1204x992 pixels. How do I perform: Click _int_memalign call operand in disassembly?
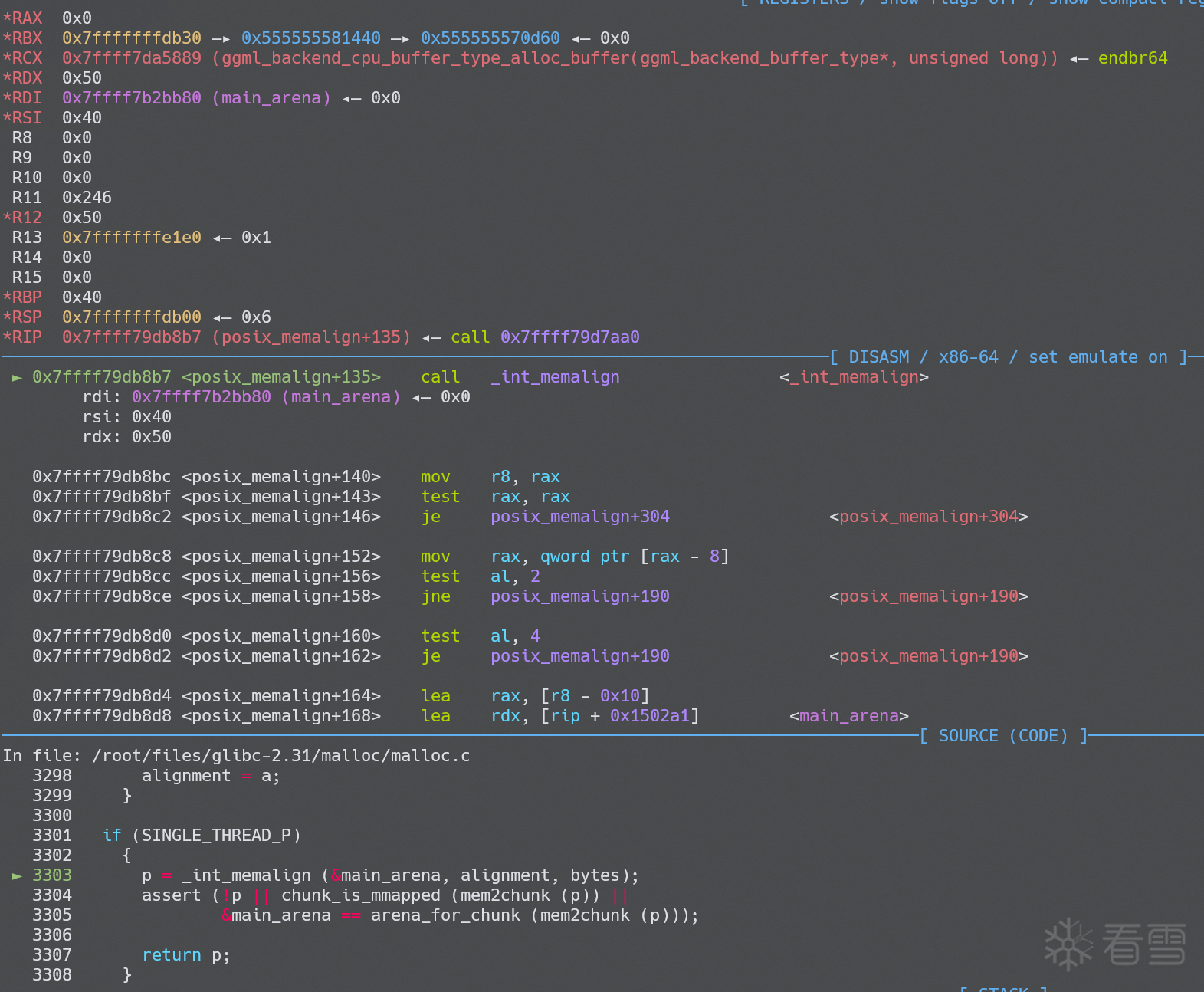coord(556,376)
